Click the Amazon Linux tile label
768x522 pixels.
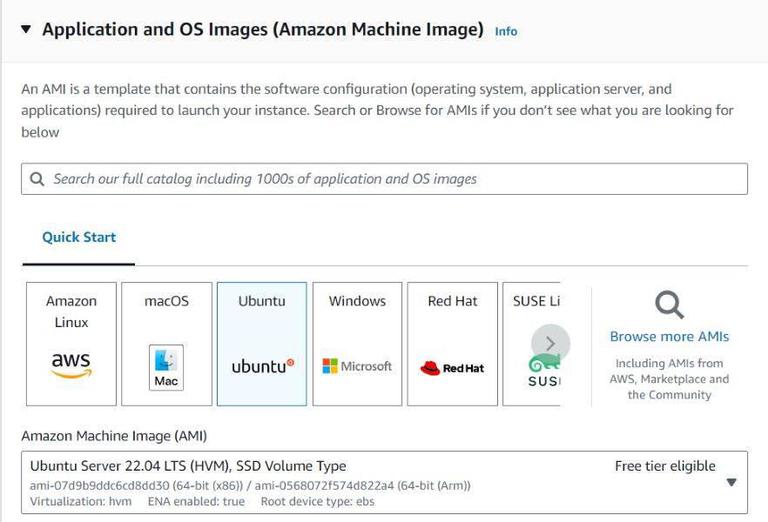click(71, 311)
